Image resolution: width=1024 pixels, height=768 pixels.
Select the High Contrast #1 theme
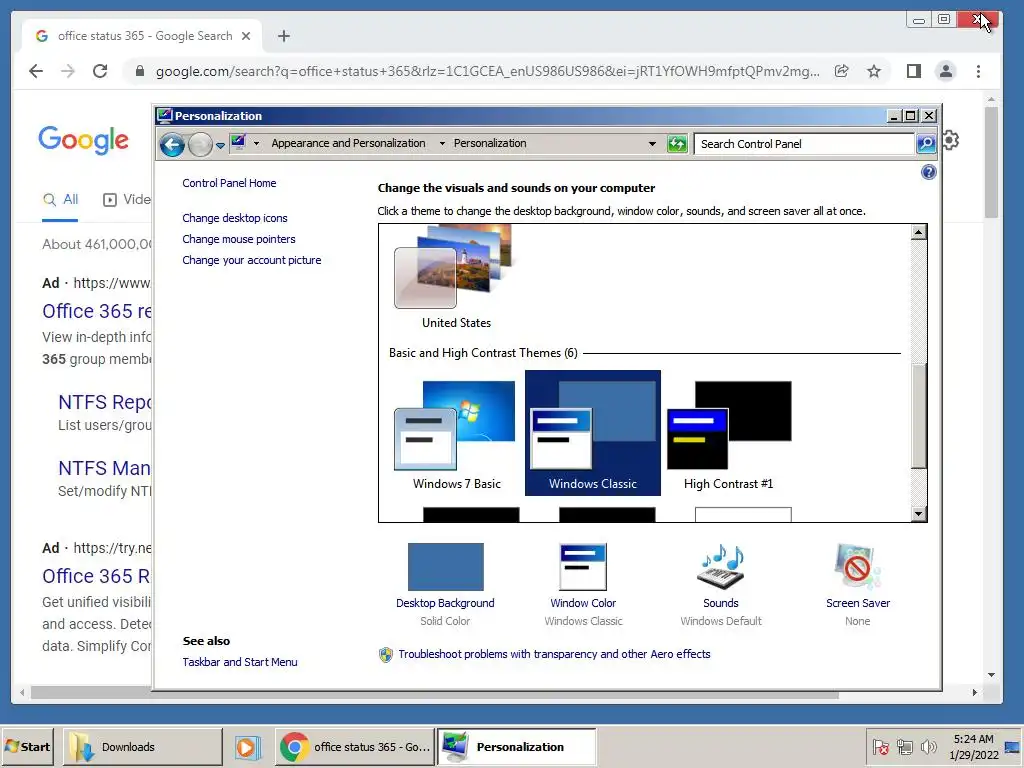728,434
